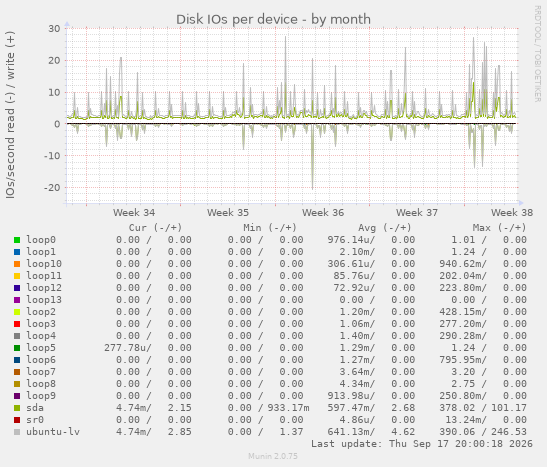Click the y-axis label '30'
Viewport: 547px width, 467px height.
tap(54, 29)
